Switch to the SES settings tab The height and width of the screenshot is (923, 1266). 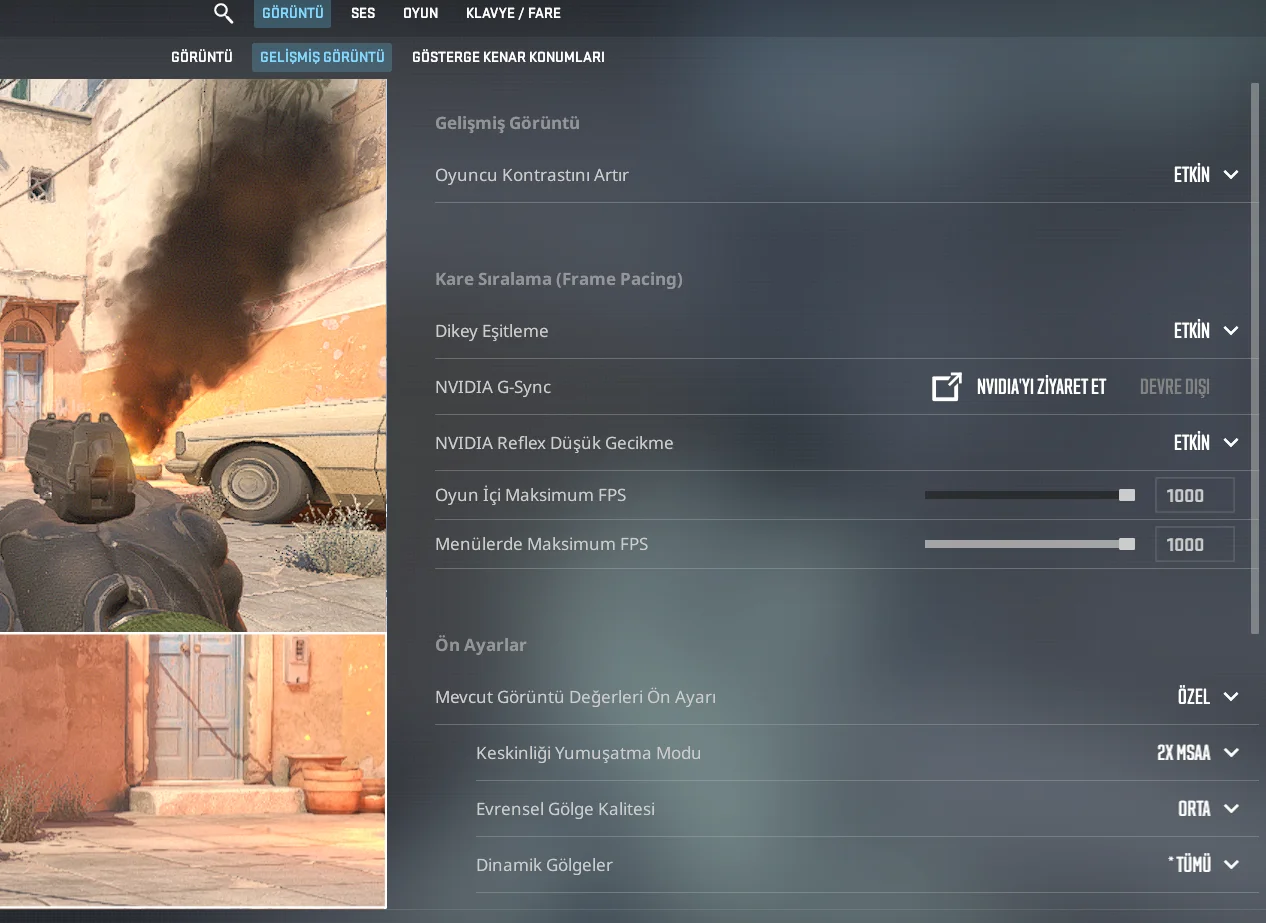[x=363, y=13]
